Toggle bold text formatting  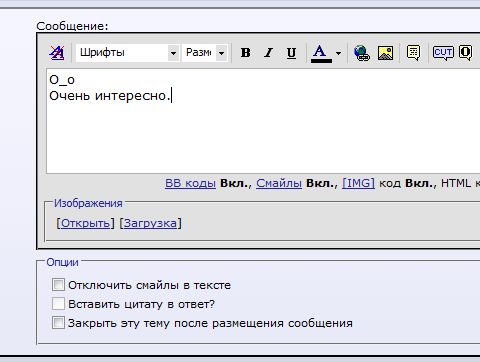click(246, 53)
